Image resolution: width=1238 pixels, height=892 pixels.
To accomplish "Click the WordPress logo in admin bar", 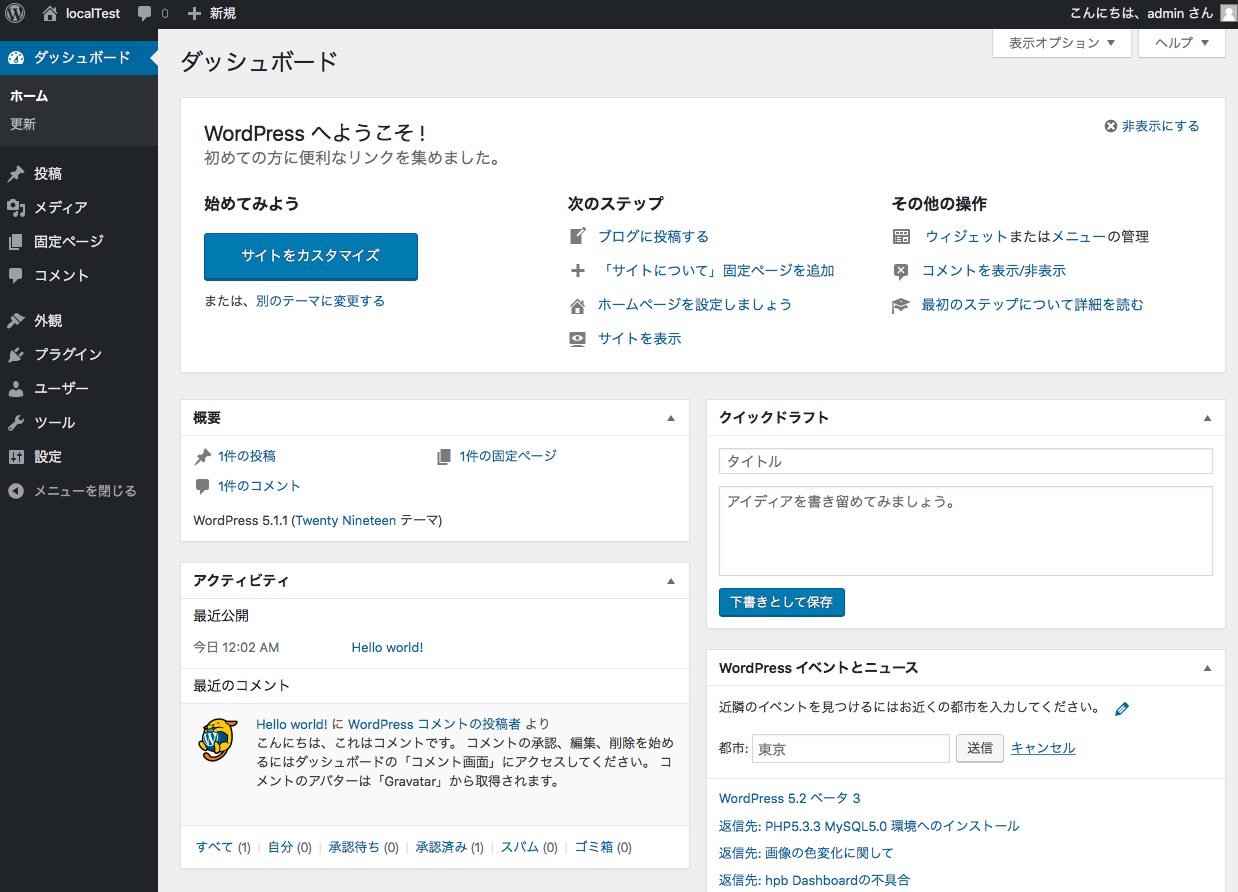I will (15, 14).
